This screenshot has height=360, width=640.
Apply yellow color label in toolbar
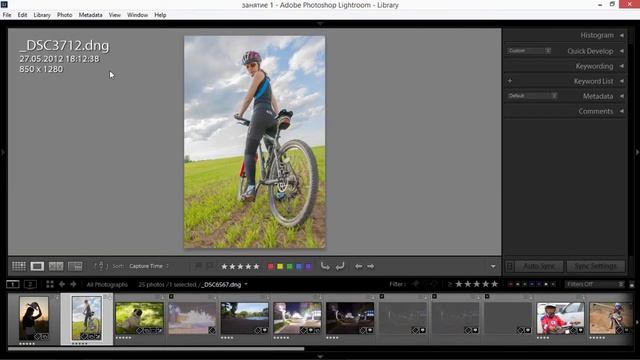coord(280,267)
